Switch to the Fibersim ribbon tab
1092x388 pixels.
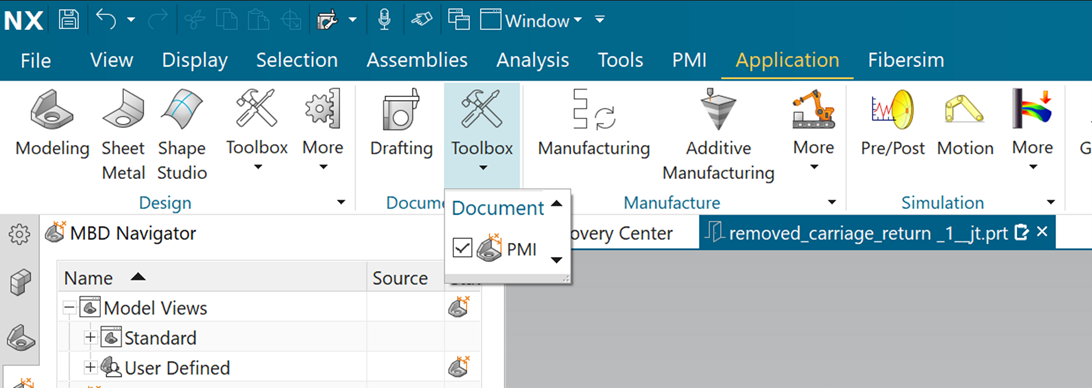[x=906, y=61]
